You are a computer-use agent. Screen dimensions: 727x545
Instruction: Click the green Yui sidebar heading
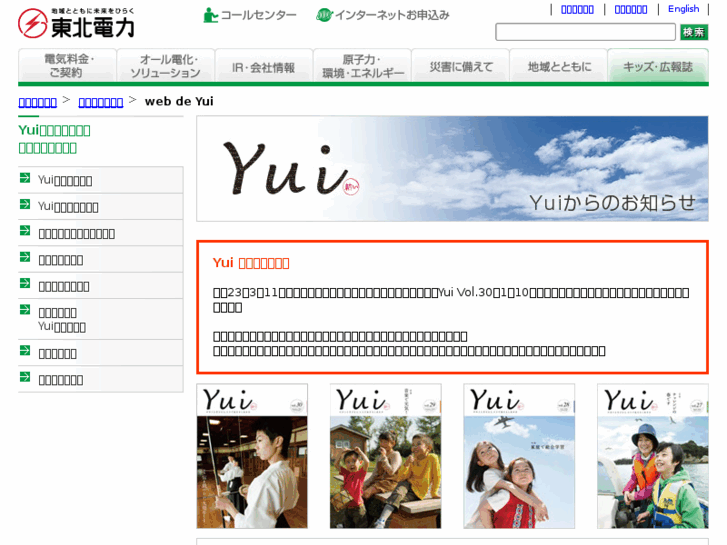[x=54, y=139]
